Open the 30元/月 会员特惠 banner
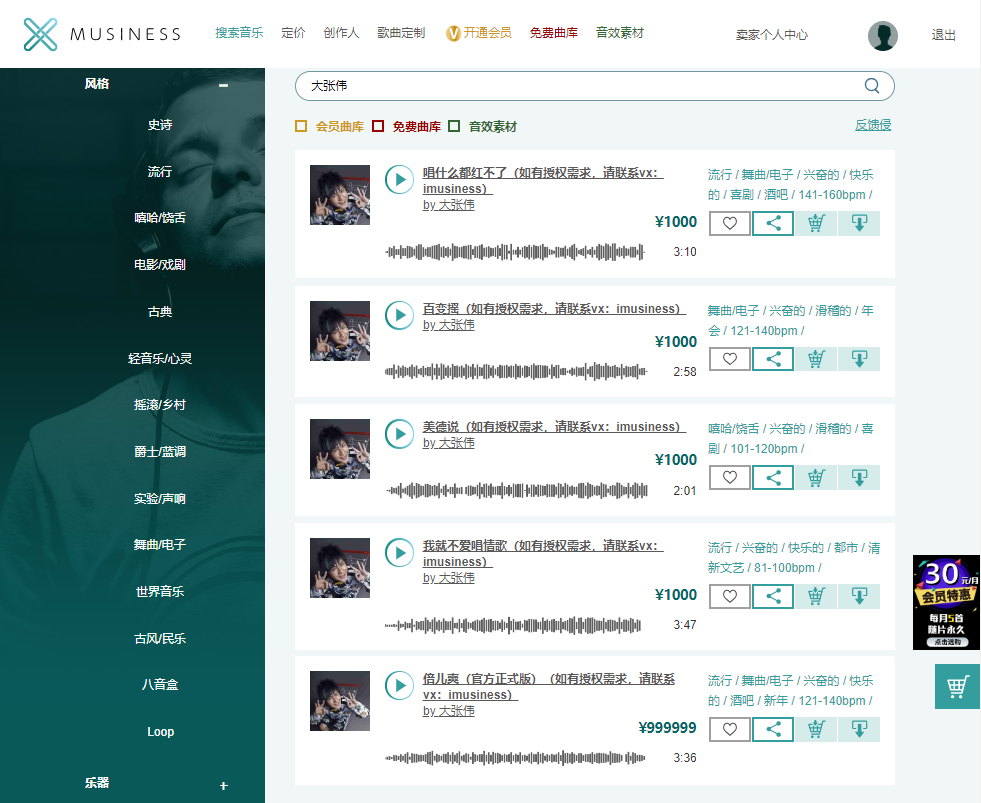 point(946,602)
